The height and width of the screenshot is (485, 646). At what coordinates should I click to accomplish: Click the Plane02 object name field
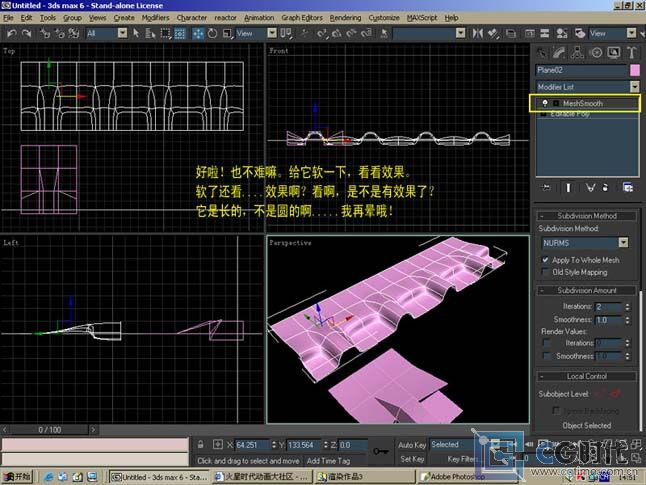coord(582,70)
